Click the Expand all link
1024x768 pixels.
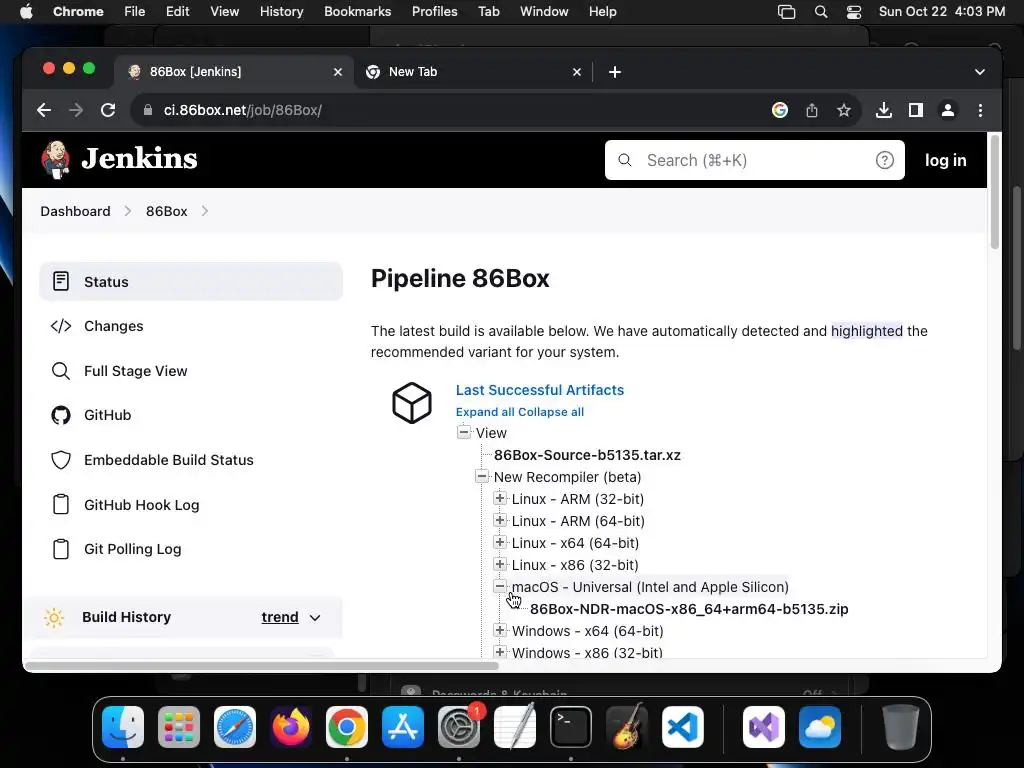[x=485, y=412]
